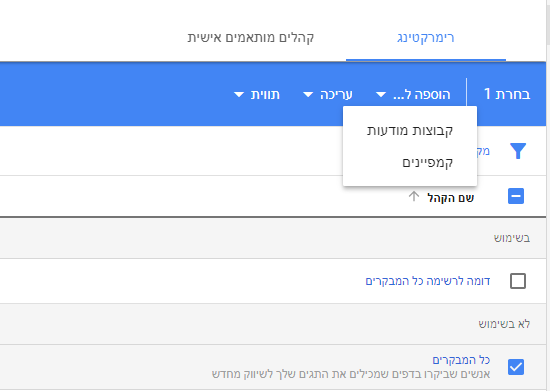This screenshot has height=391, width=550.
Task: Click the לא בשימוש group header row
Action: (273, 324)
